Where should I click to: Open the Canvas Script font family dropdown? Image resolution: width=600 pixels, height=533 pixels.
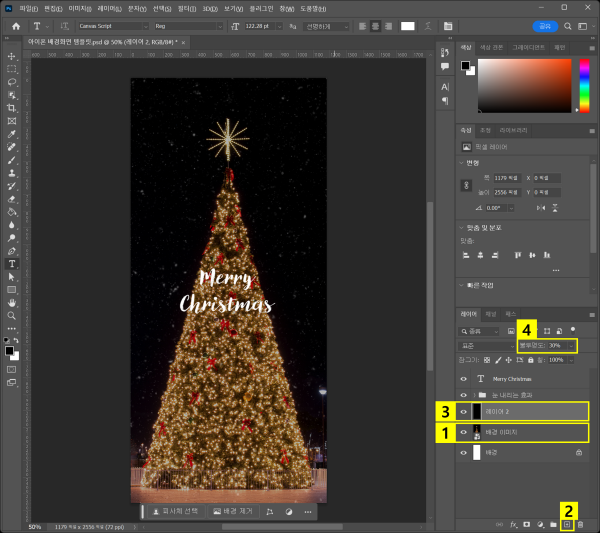coord(145,26)
